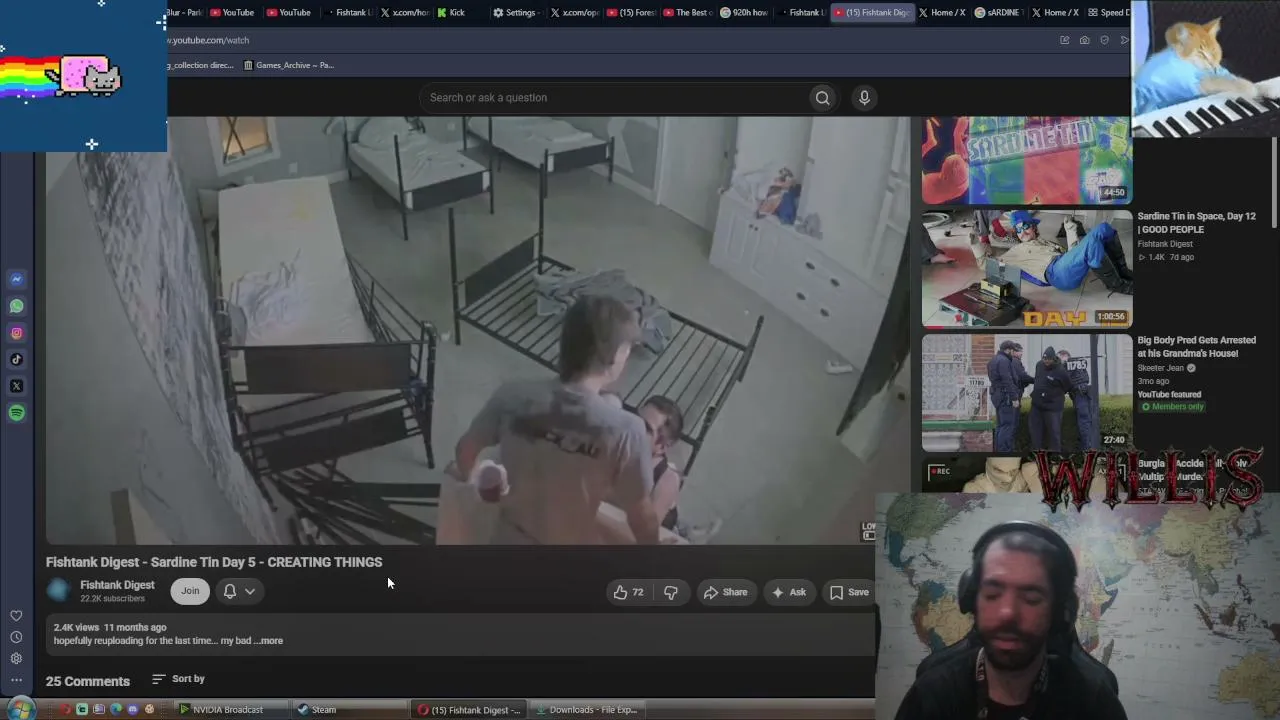
Task: Open sidebar settings gear icon
Action: pyautogui.click(x=16, y=658)
